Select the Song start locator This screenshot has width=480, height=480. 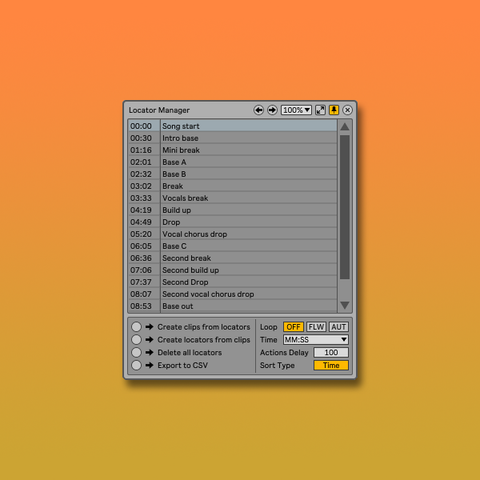249,126
